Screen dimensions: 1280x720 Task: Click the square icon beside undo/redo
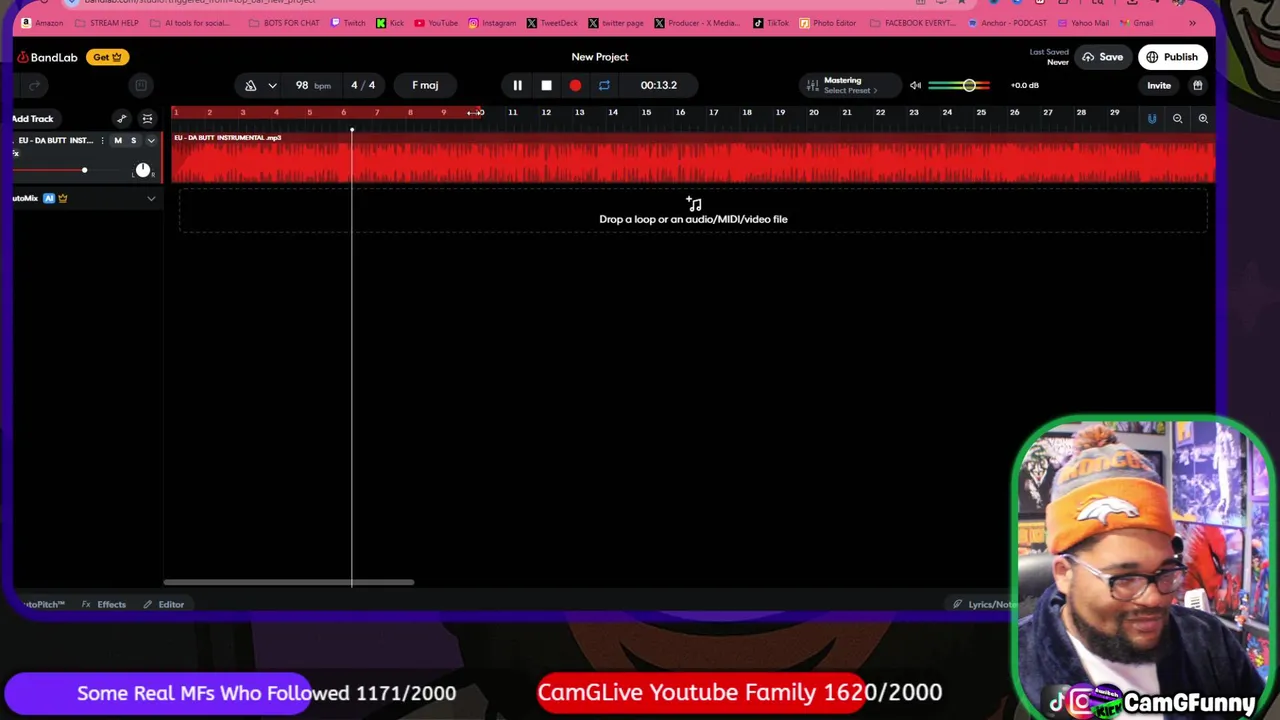(141, 86)
